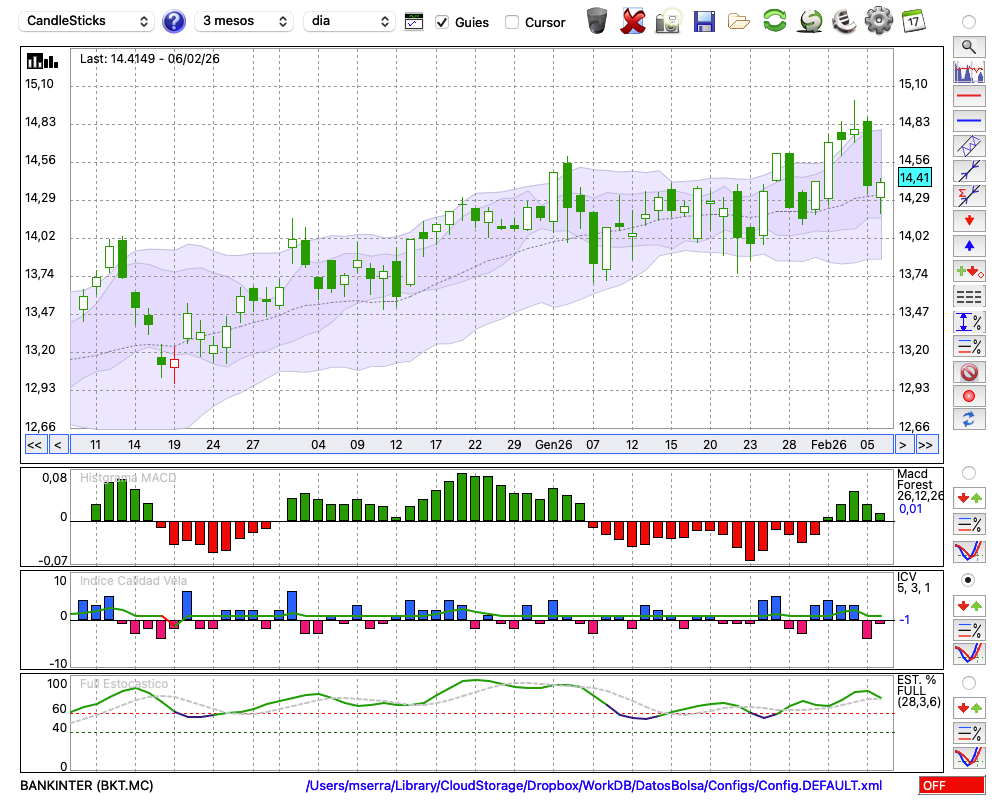Click the green dollar-sign update icon

pyautogui.click(x=811, y=21)
